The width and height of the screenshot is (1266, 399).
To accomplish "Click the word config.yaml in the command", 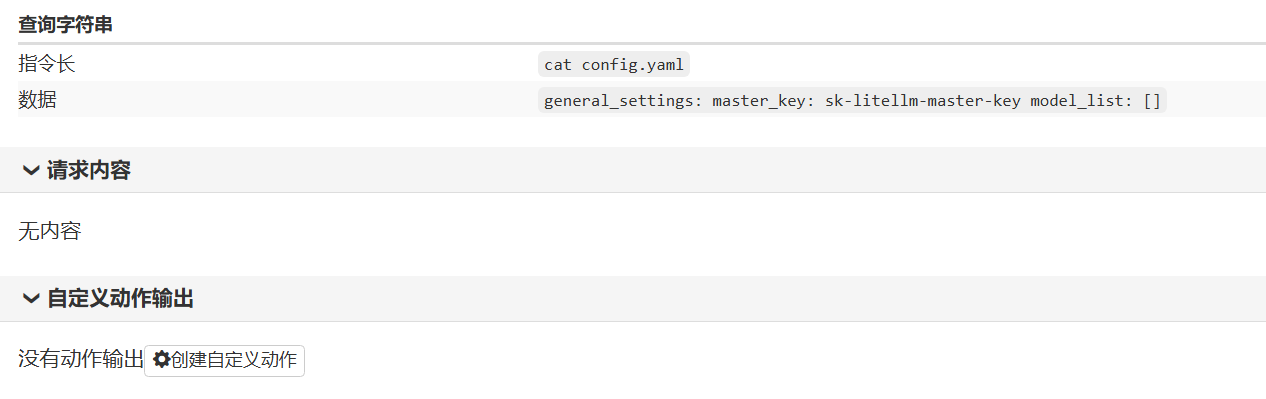I will (x=633, y=65).
